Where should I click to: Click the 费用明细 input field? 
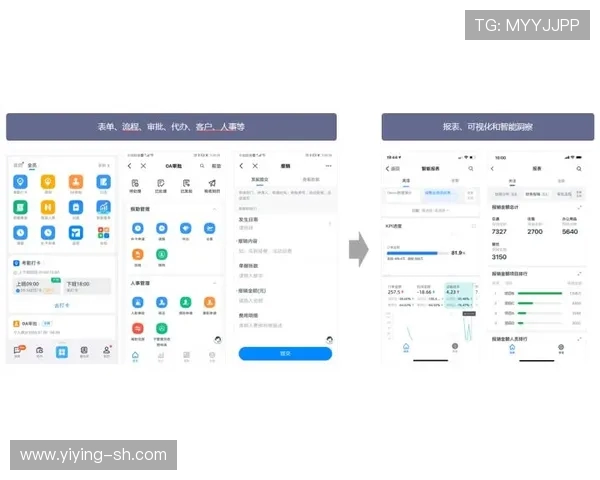point(285,321)
